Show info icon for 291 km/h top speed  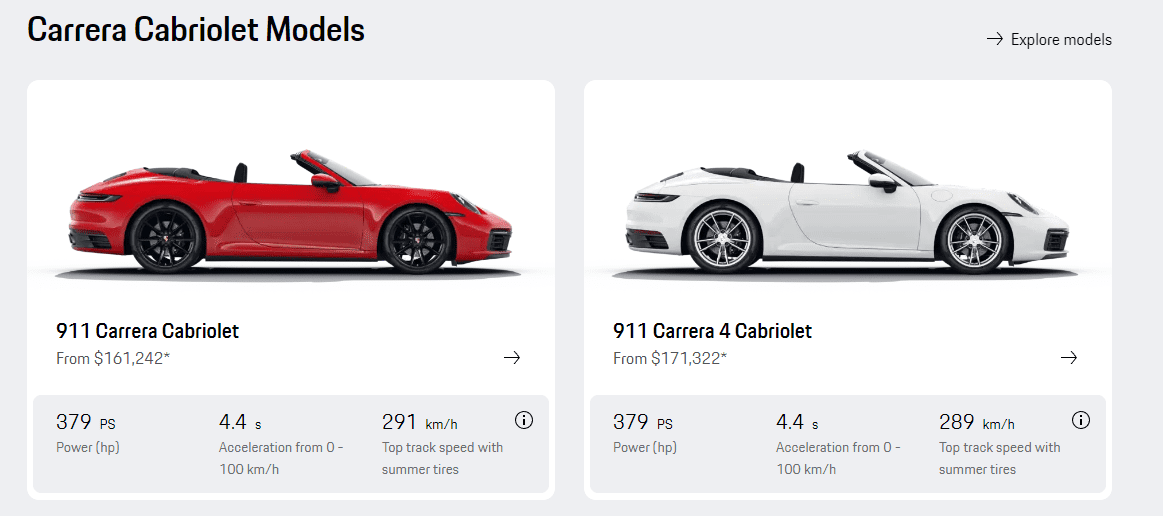523,420
